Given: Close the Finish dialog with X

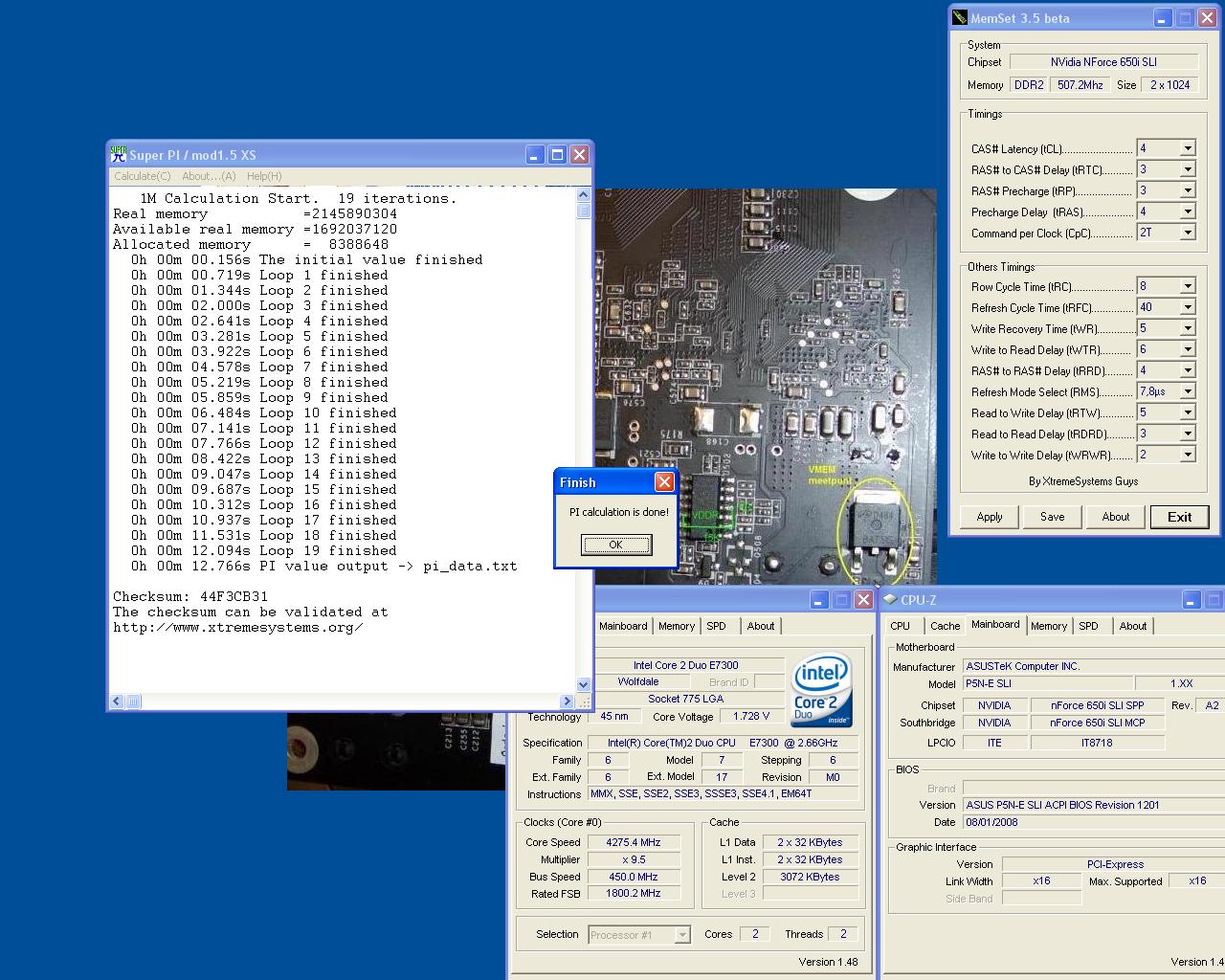Looking at the screenshot, I should point(664,481).
